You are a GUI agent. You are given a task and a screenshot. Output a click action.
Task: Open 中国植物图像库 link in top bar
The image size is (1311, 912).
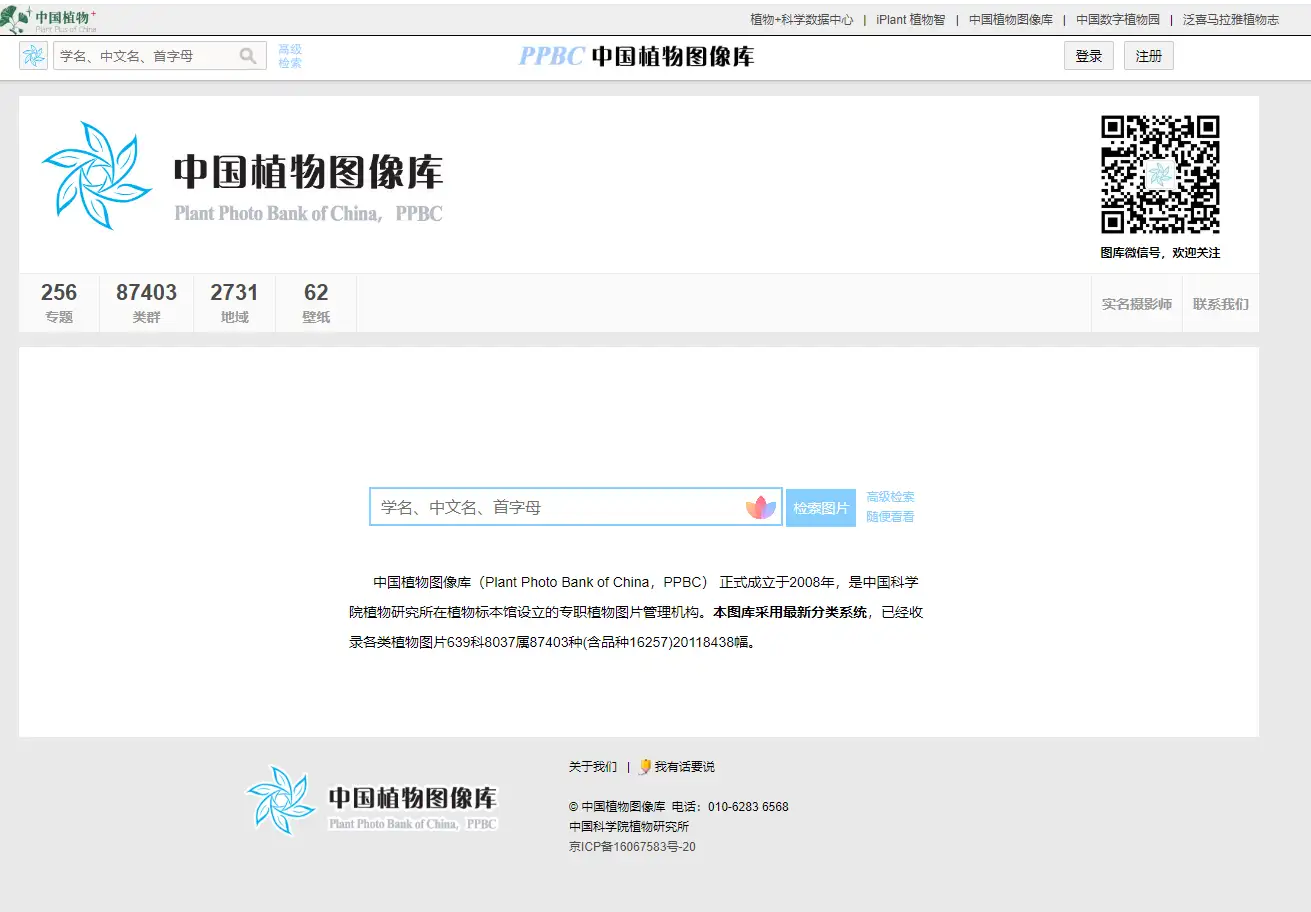click(1011, 19)
